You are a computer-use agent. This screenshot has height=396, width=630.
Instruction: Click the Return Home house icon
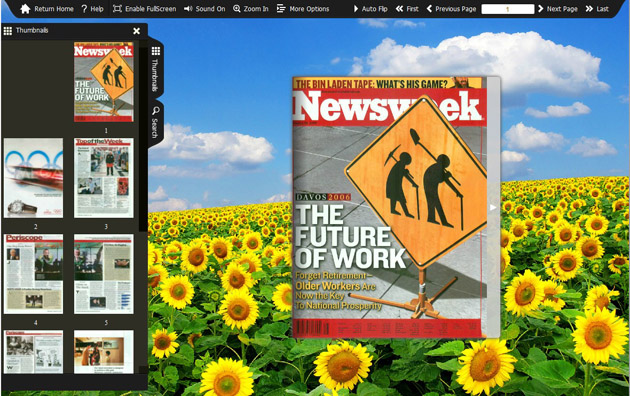click(x=25, y=8)
